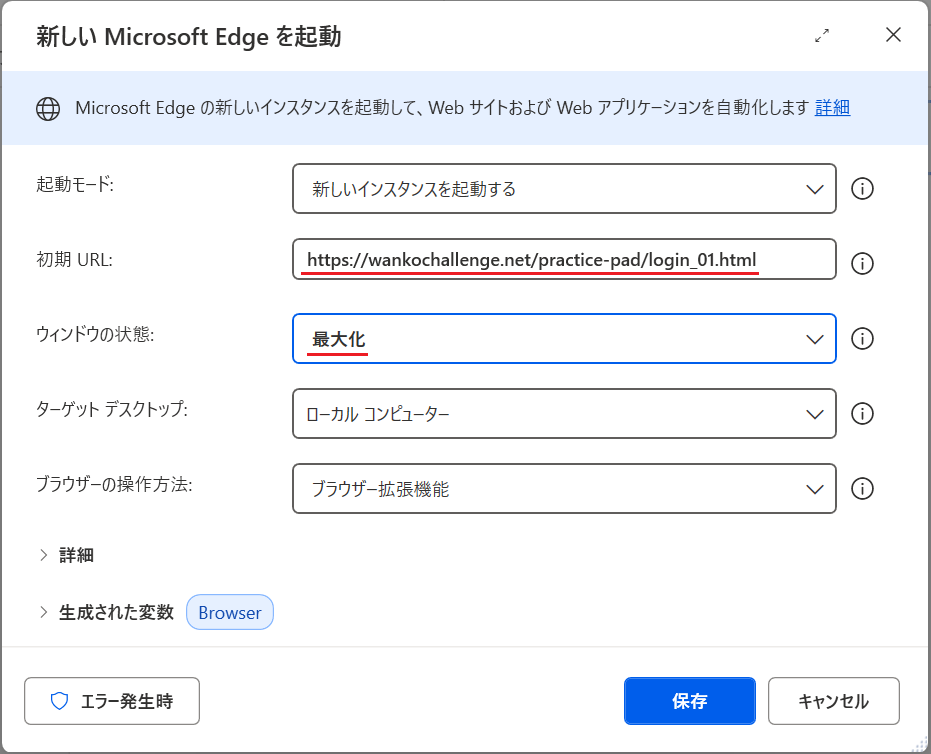Click the Browser variable chip

click(230, 612)
